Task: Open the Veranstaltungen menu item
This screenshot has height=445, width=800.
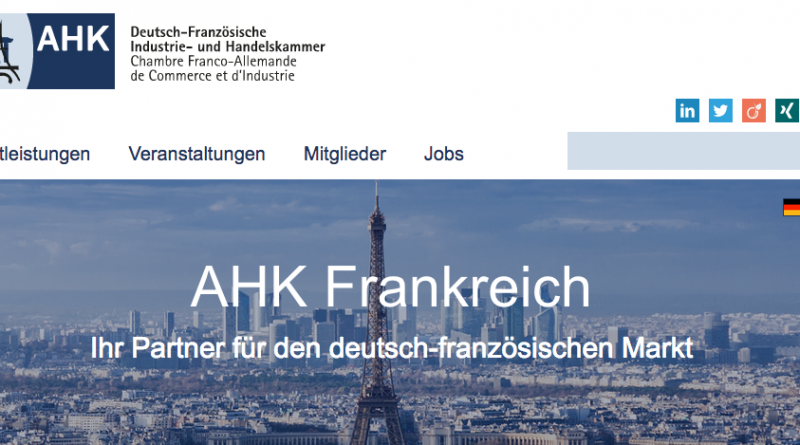Action: (x=196, y=154)
